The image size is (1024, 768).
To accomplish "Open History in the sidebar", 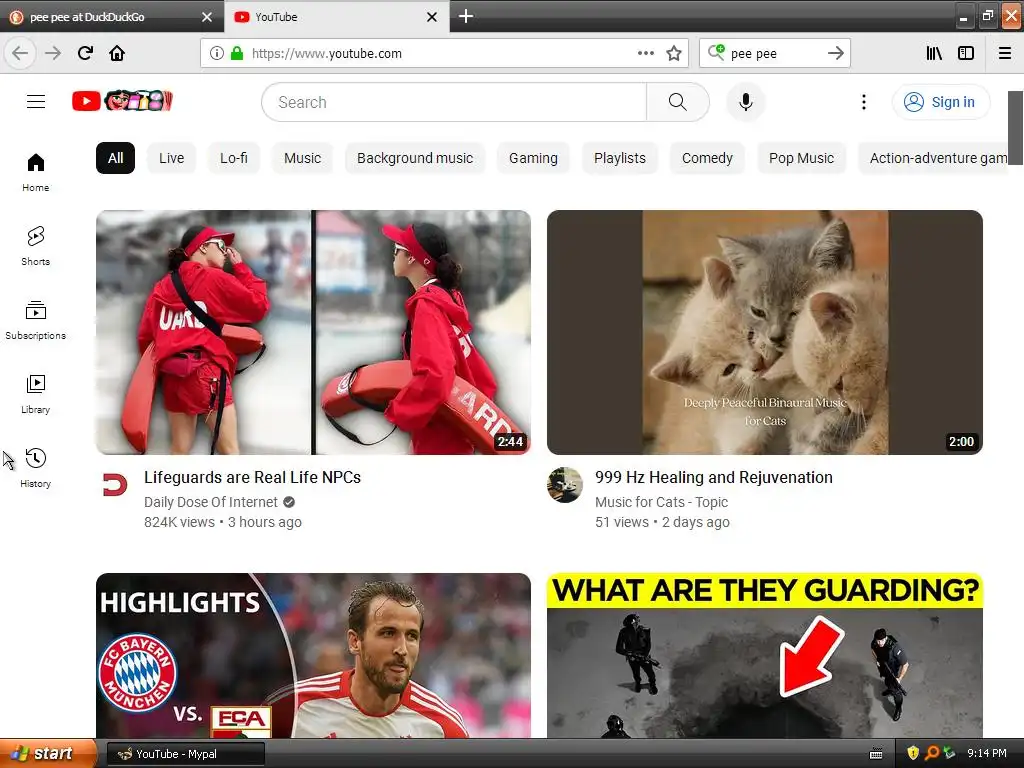I will pos(36,468).
